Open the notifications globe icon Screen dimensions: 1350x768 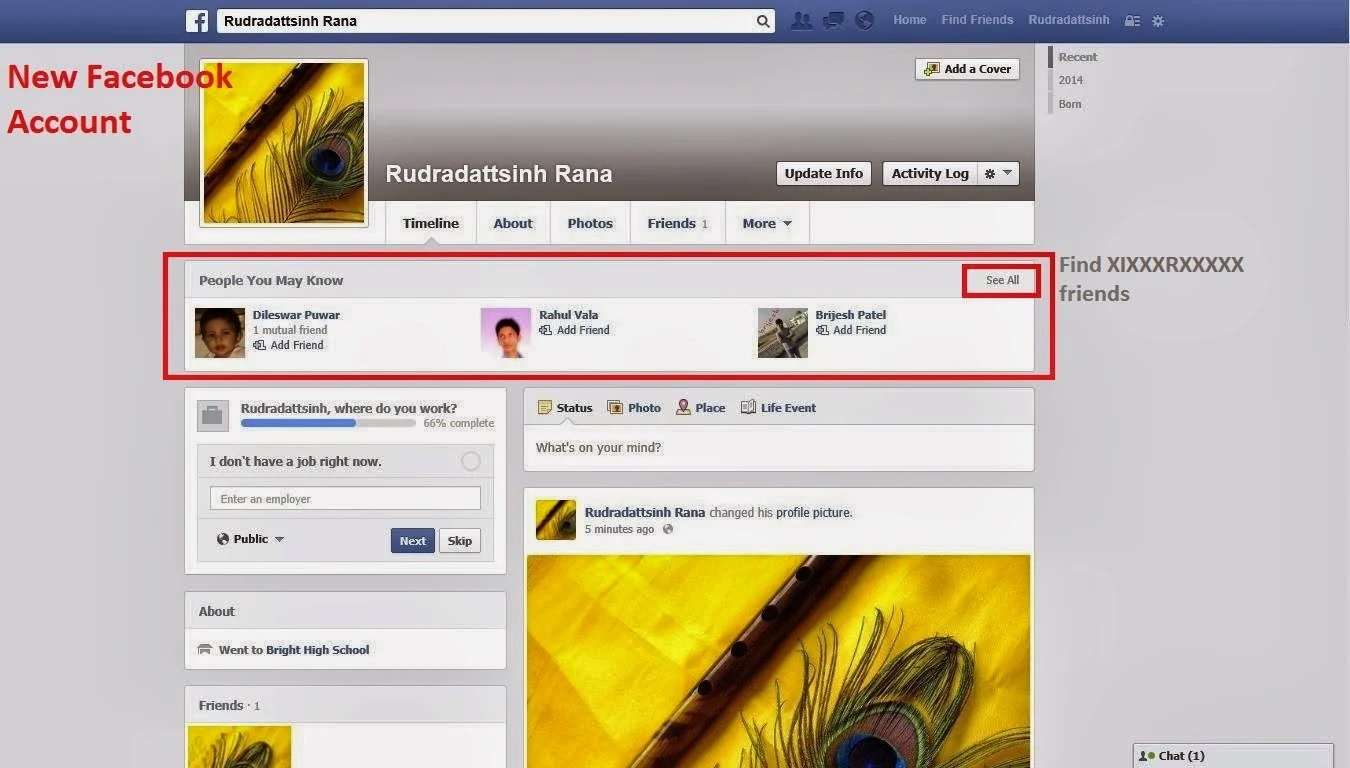[864, 20]
